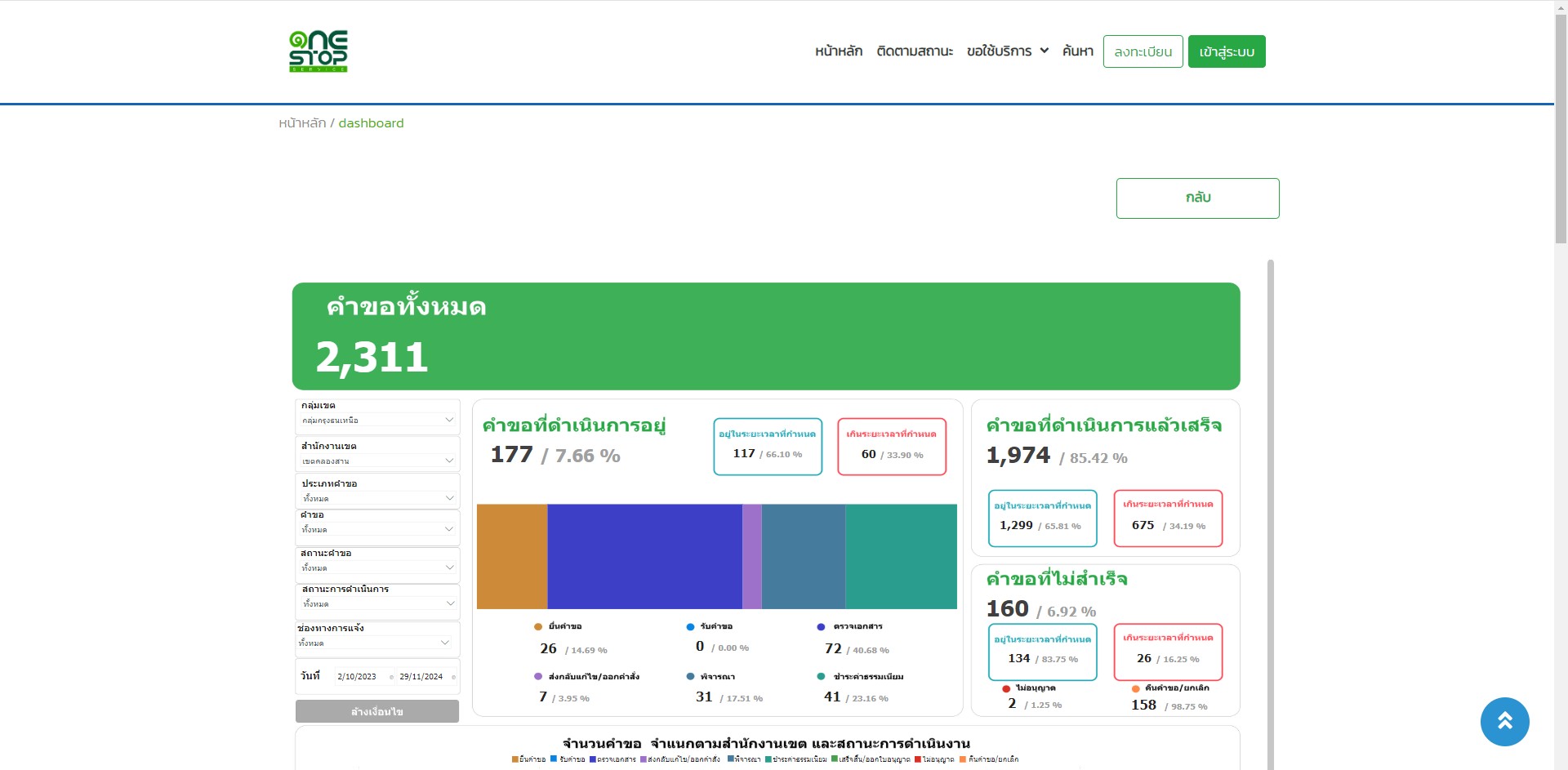Click the ชำระค่าธรรมเนียม legend dot

click(x=821, y=677)
